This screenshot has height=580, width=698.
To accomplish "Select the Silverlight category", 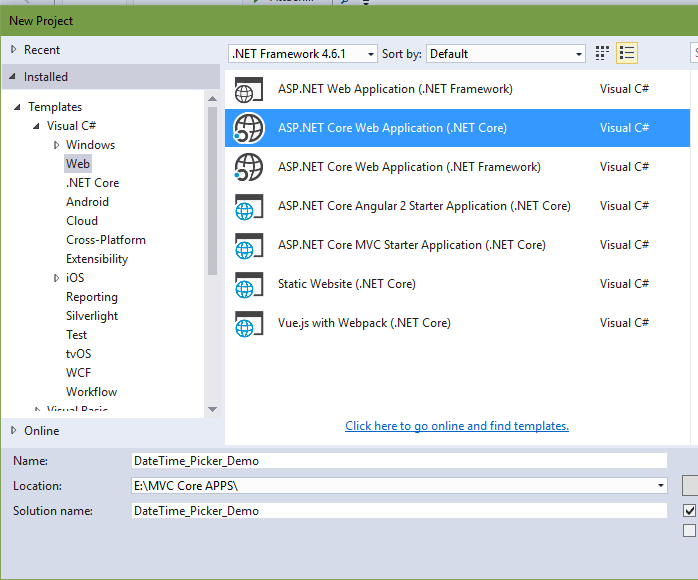I will [92, 316].
